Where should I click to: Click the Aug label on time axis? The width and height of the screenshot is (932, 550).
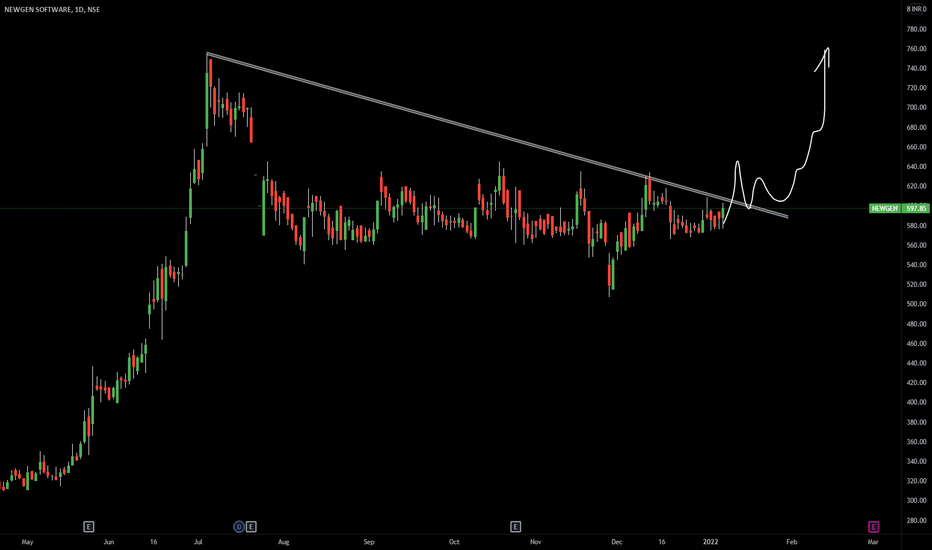[284, 542]
